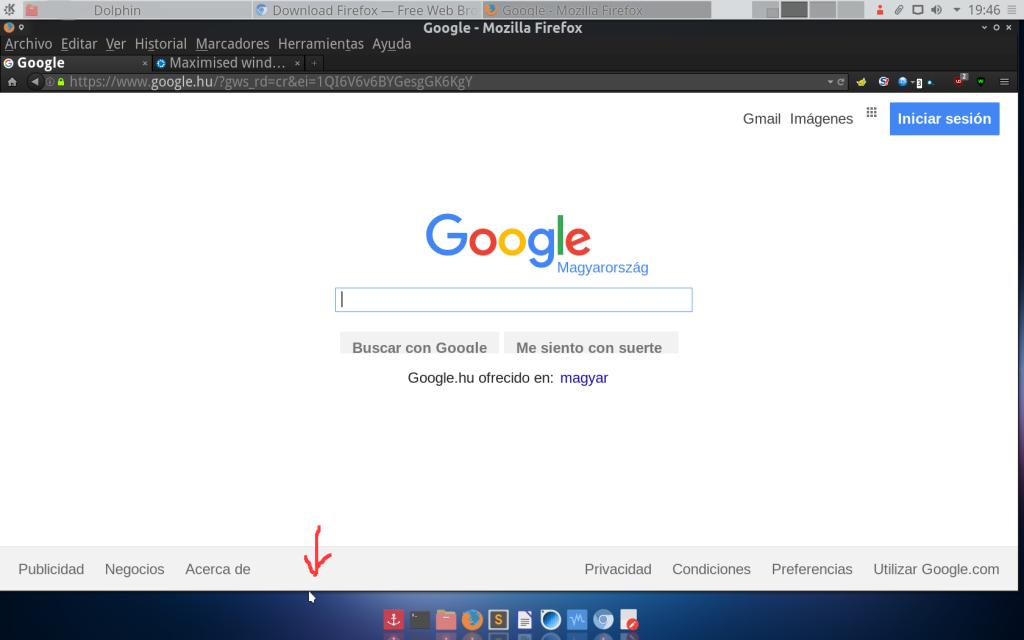Open the red anchor dock icon
1024x640 pixels.
394,620
